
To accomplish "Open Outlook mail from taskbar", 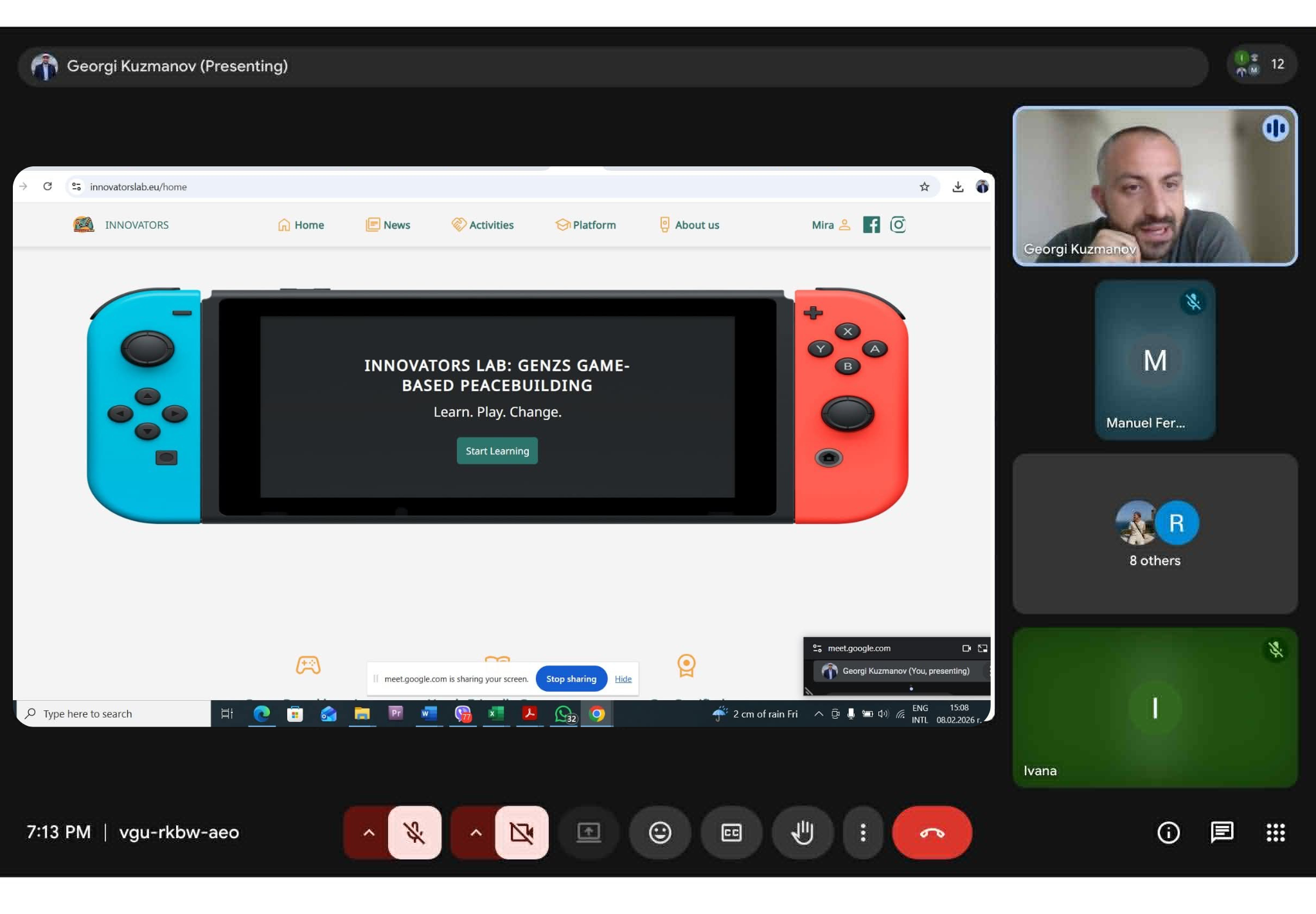I will 328,714.
